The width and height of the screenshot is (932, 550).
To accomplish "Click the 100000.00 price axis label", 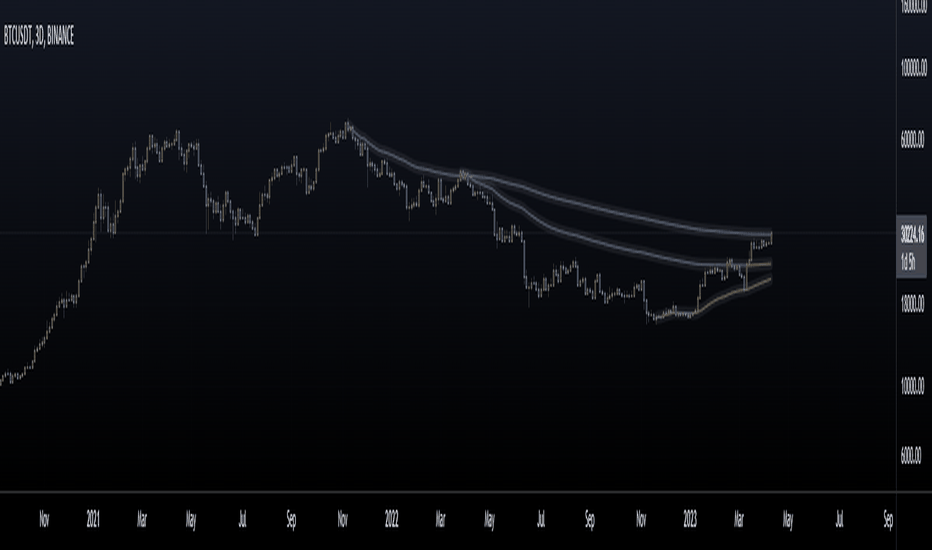I will click(914, 68).
